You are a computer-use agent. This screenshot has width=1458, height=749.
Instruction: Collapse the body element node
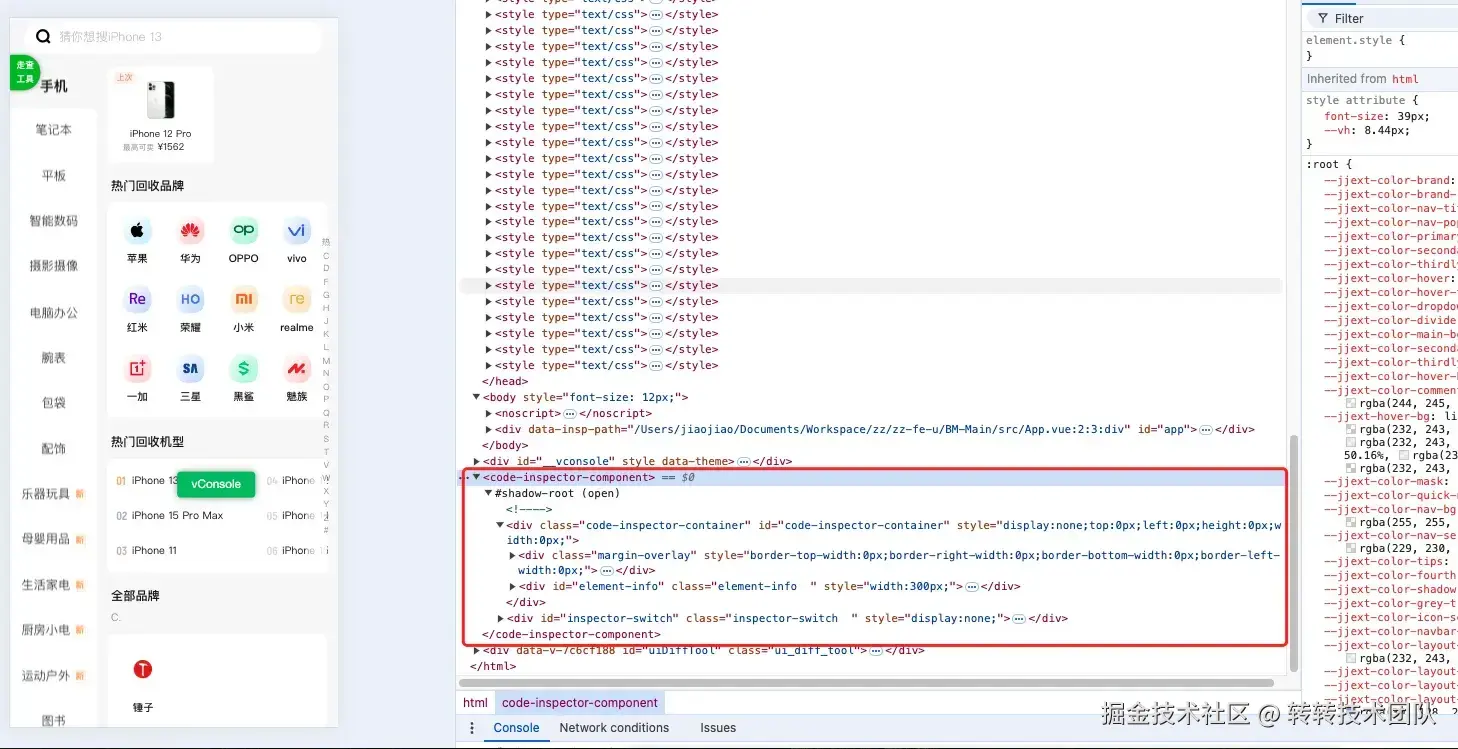[x=476, y=397]
